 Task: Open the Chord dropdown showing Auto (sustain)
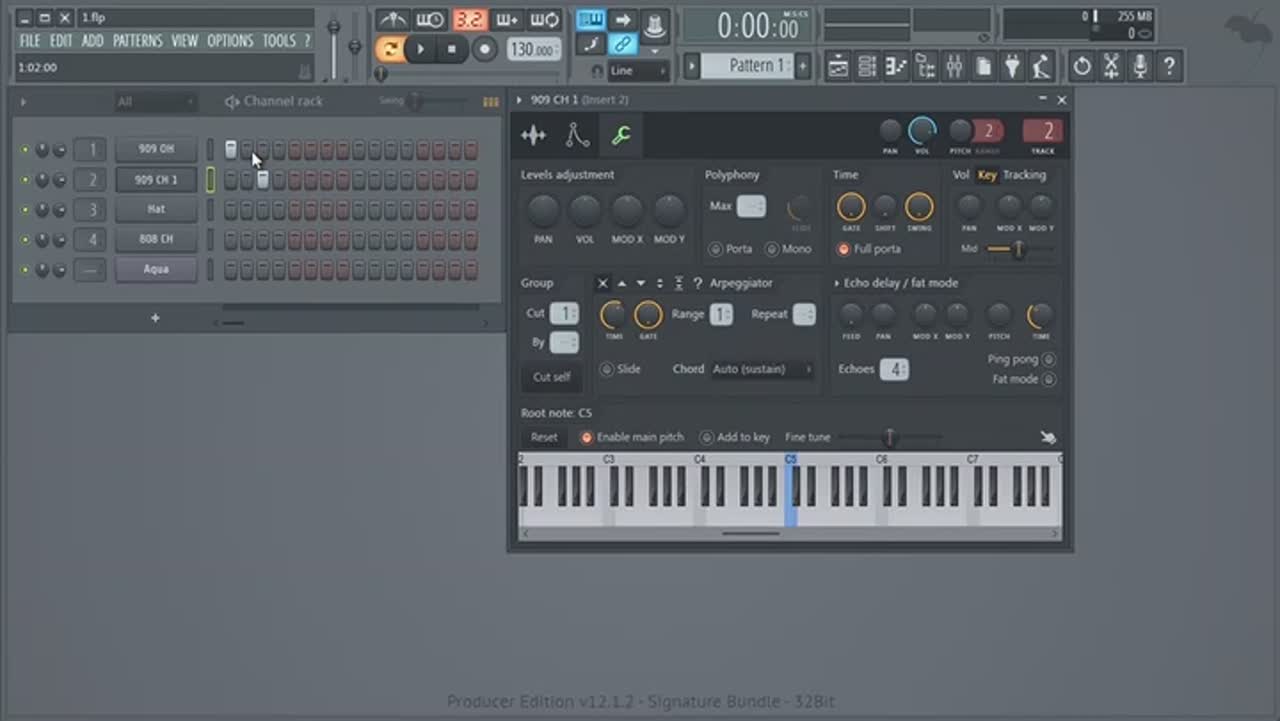pyautogui.click(x=761, y=369)
